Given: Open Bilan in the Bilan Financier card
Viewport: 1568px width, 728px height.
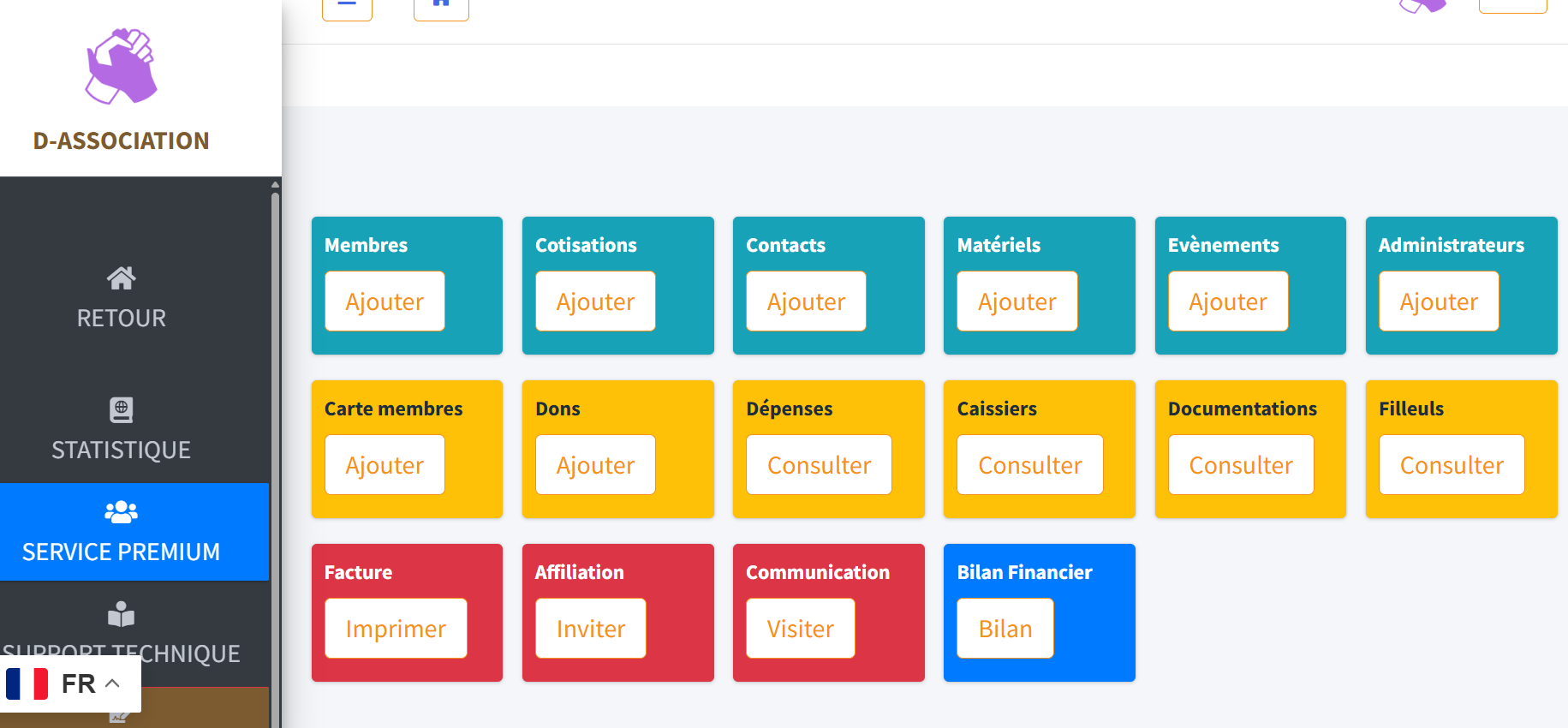Looking at the screenshot, I should (x=1005, y=629).
